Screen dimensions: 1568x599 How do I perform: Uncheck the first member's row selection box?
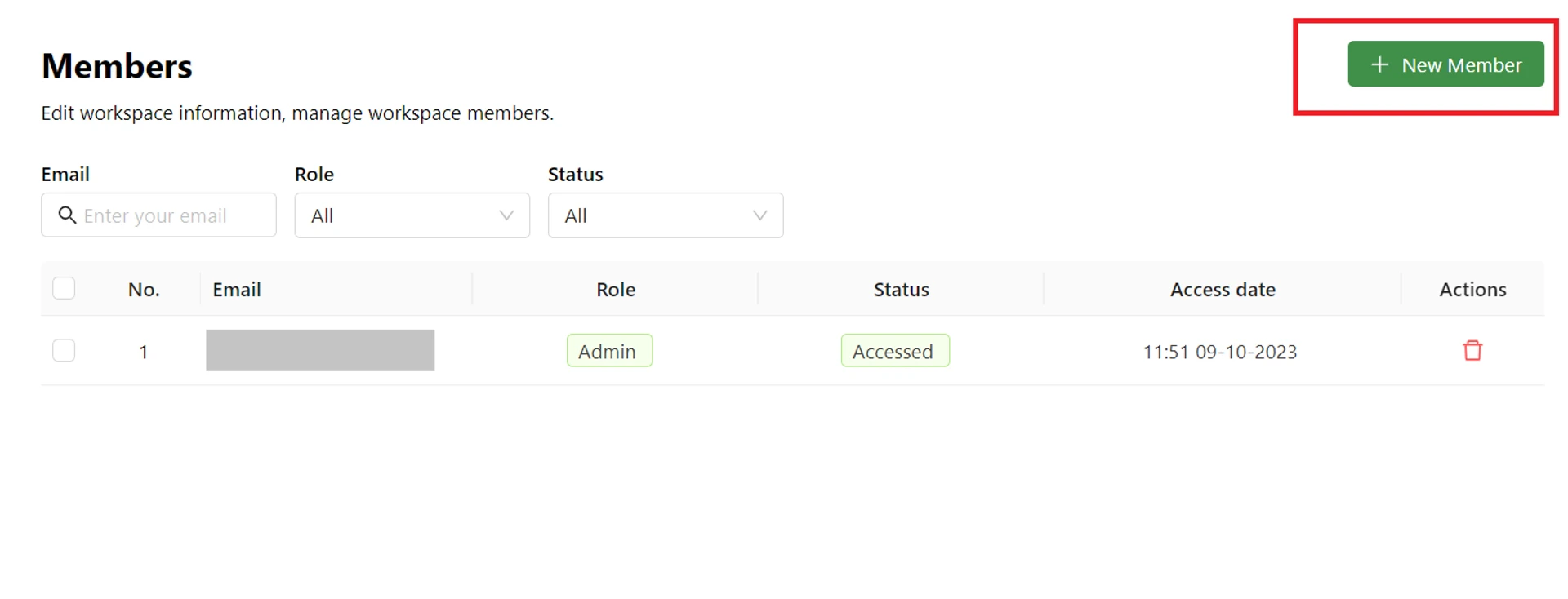pos(64,350)
